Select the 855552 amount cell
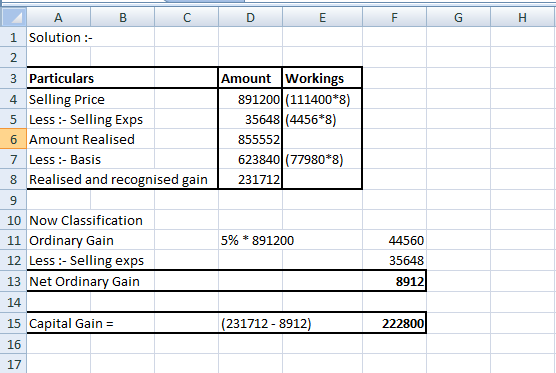The width and height of the screenshot is (556, 373). point(250,139)
